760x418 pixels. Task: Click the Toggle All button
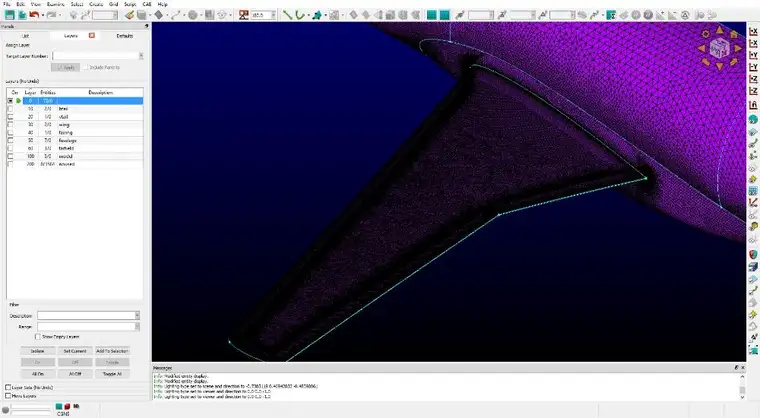pyautogui.click(x=112, y=374)
